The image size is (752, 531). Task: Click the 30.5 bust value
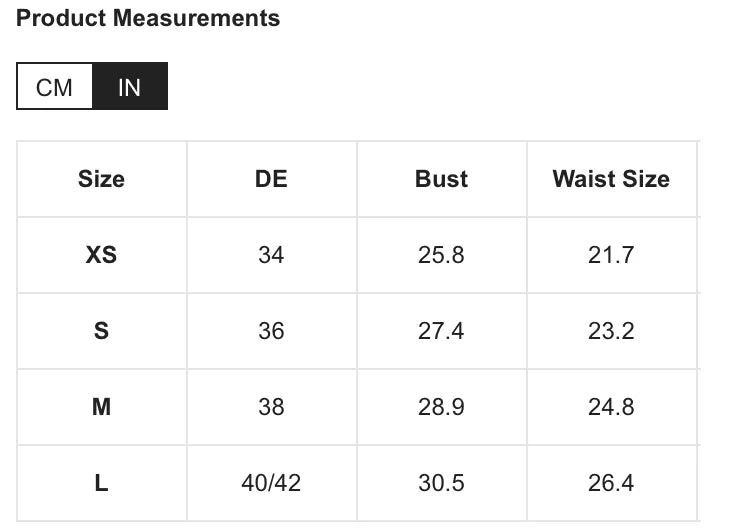tap(441, 483)
